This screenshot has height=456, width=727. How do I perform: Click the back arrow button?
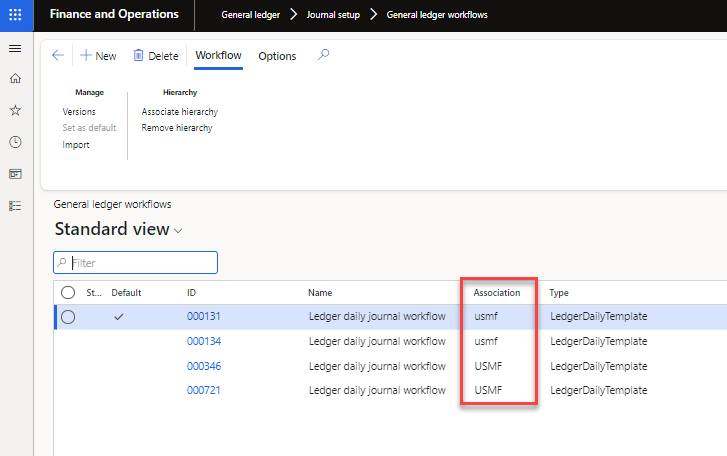pos(58,56)
